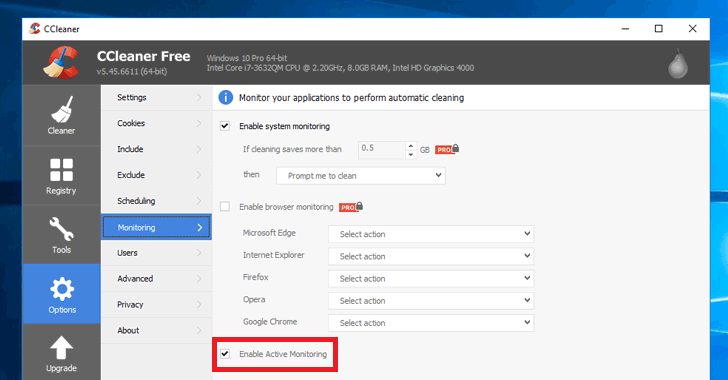728x380 pixels.
Task: Open Google Chrome action dropdown
Action: (431, 323)
